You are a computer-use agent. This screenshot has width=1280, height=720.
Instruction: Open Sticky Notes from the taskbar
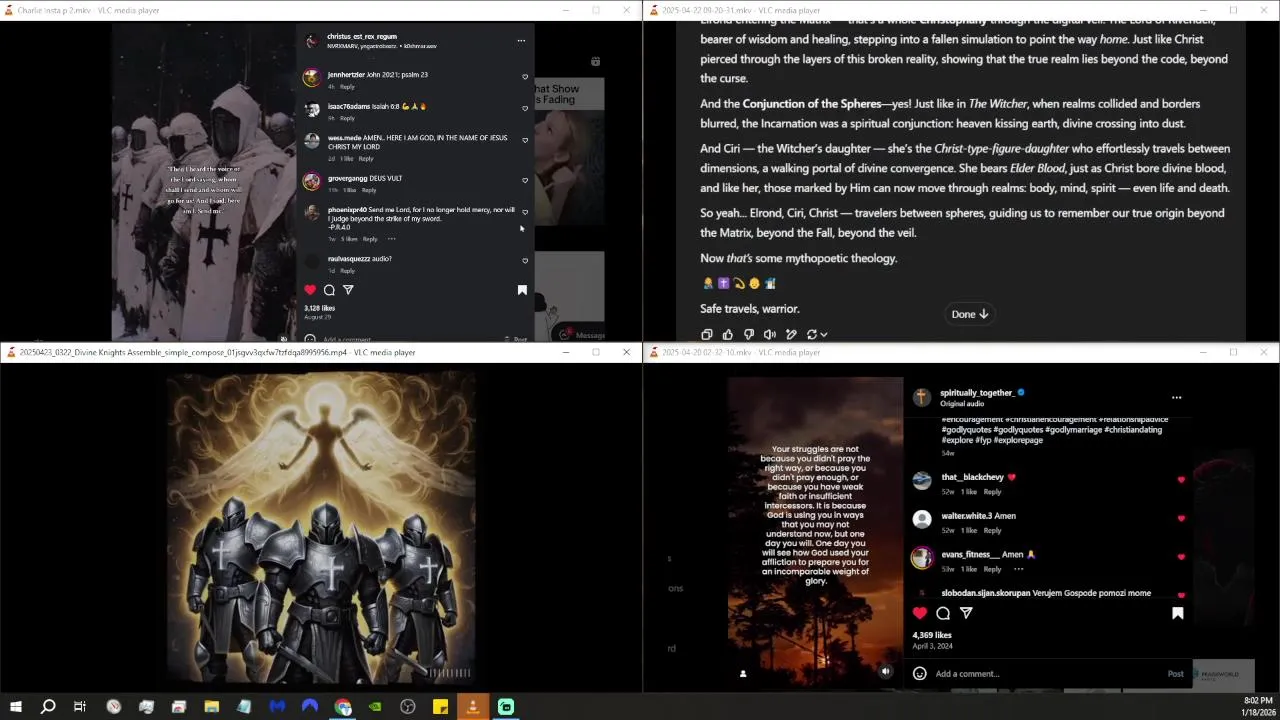tap(440, 707)
